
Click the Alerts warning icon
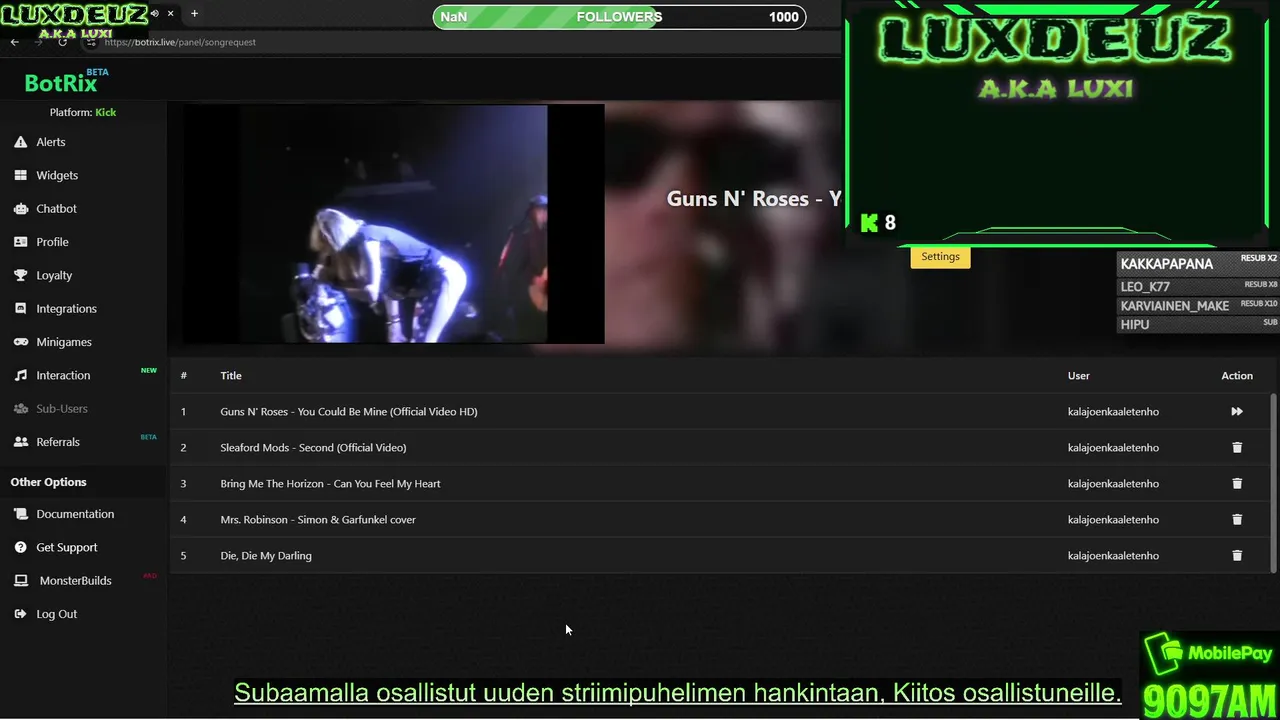tap(20, 142)
